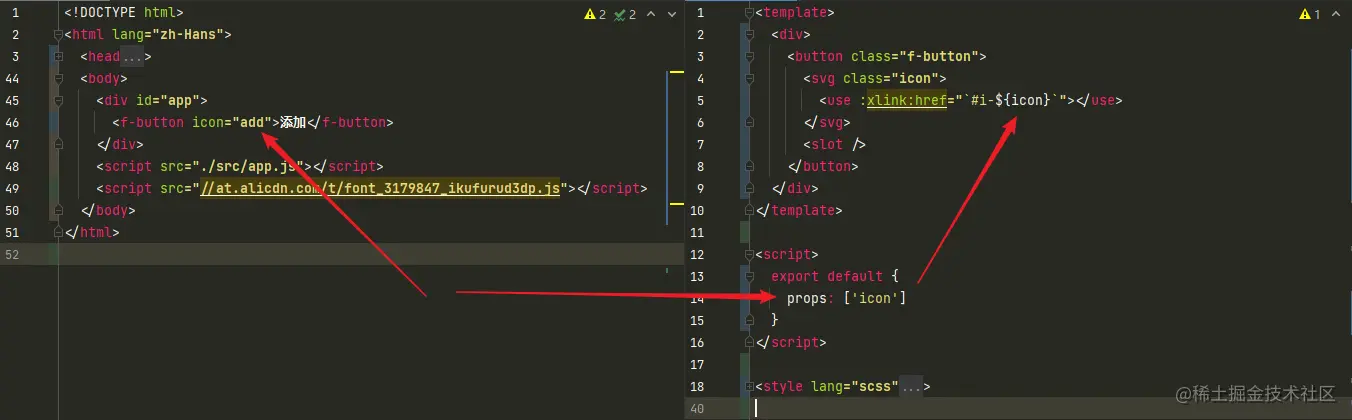Viewport: 1352px width, 420px height.
Task: Open the 2 typos indicator with green checkmark
Action: (626, 14)
